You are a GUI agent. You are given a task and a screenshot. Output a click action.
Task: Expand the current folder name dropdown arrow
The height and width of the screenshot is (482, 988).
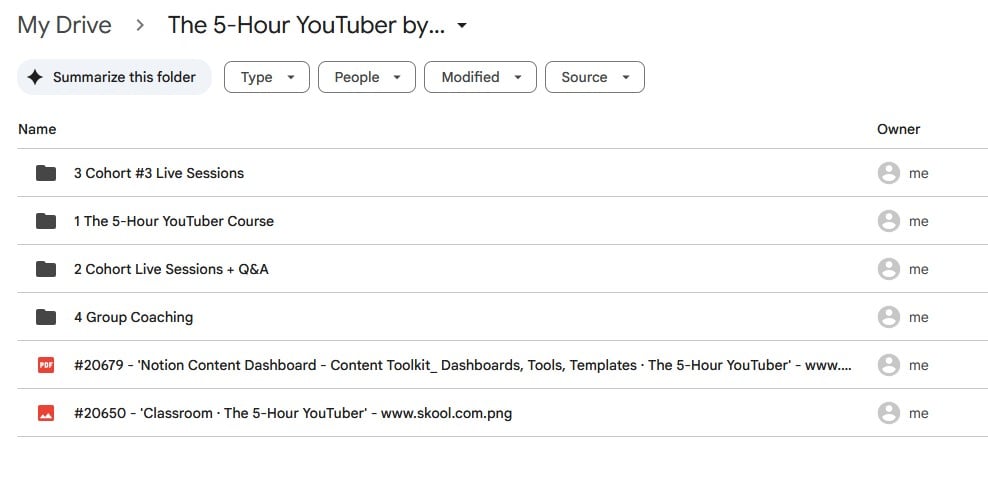point(462,26)
